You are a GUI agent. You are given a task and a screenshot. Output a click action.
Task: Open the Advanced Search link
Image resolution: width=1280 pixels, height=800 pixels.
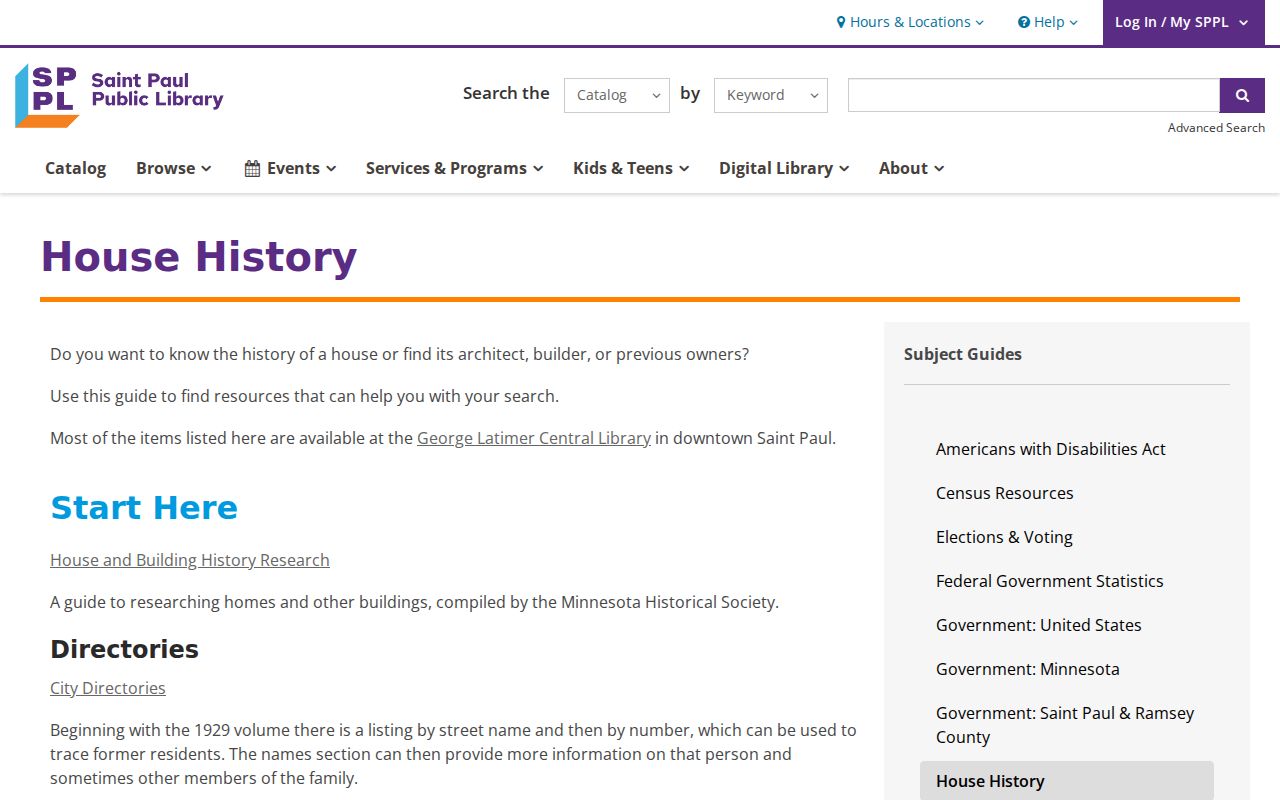[1216, 128]
